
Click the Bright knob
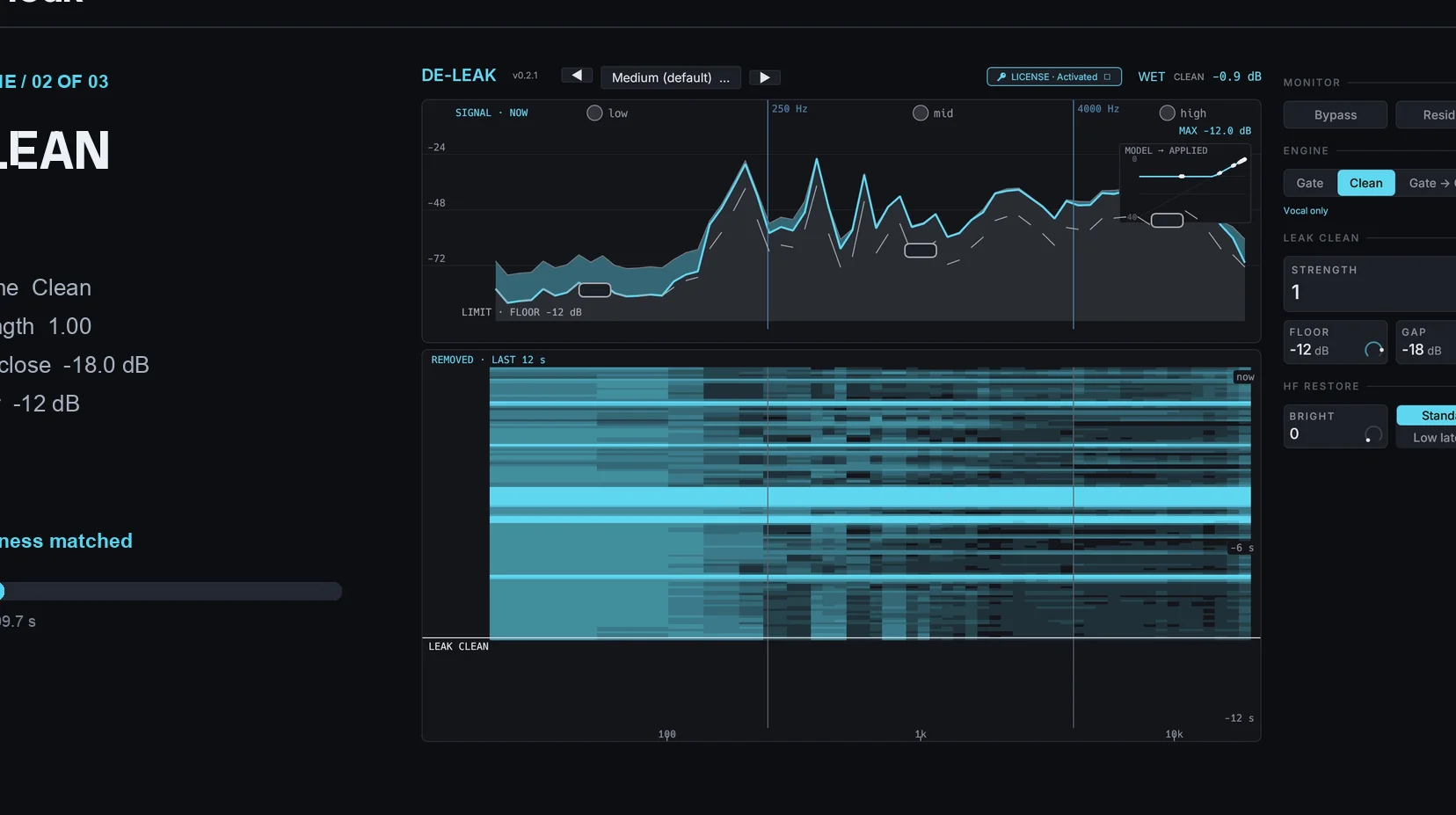pyautogui.click(x=1374, y=434)
